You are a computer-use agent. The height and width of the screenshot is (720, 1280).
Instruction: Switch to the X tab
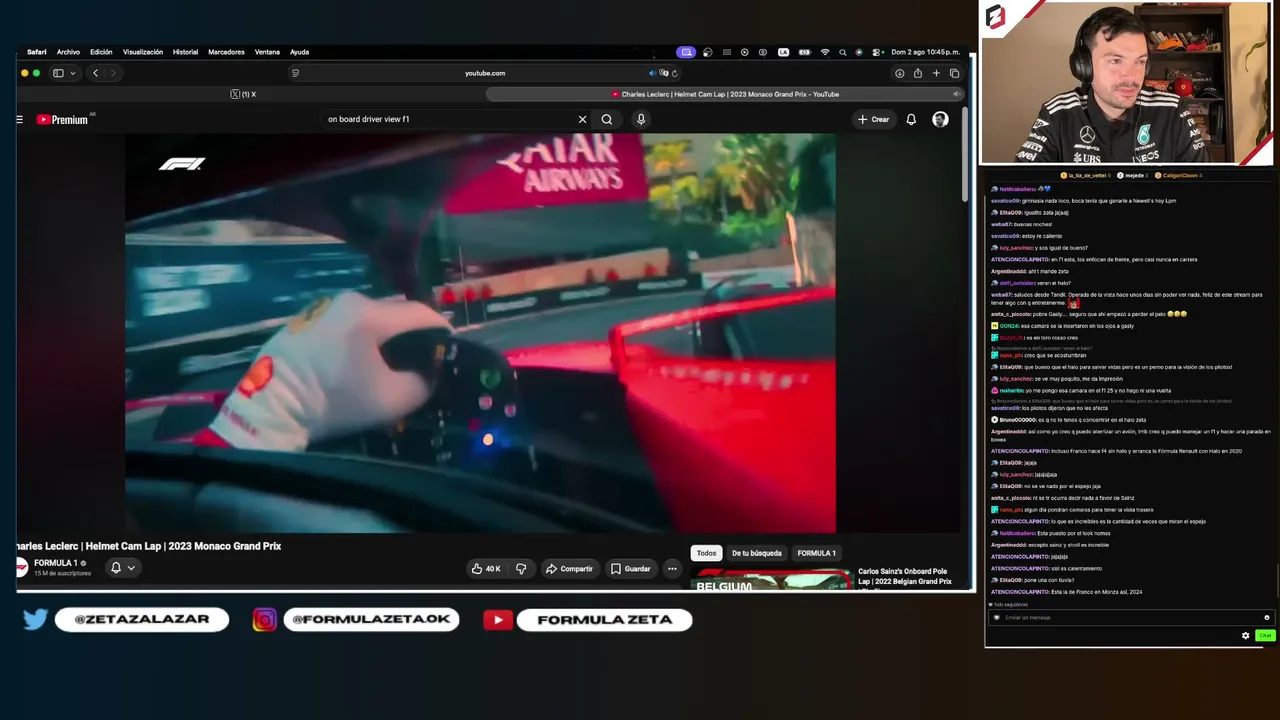click(243, 94)
